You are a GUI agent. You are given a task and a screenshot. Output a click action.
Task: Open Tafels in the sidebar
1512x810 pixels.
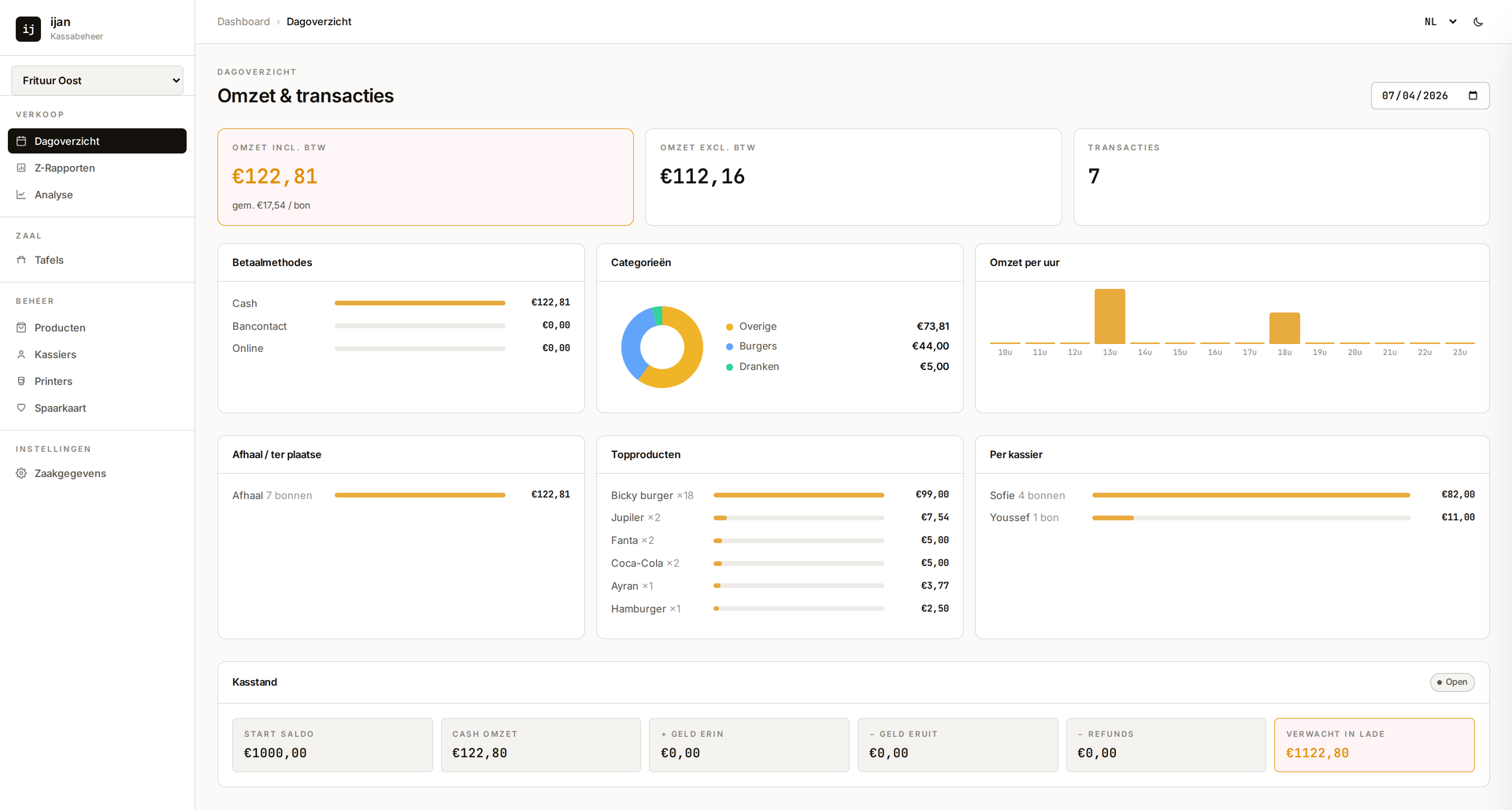coord(97,260)
